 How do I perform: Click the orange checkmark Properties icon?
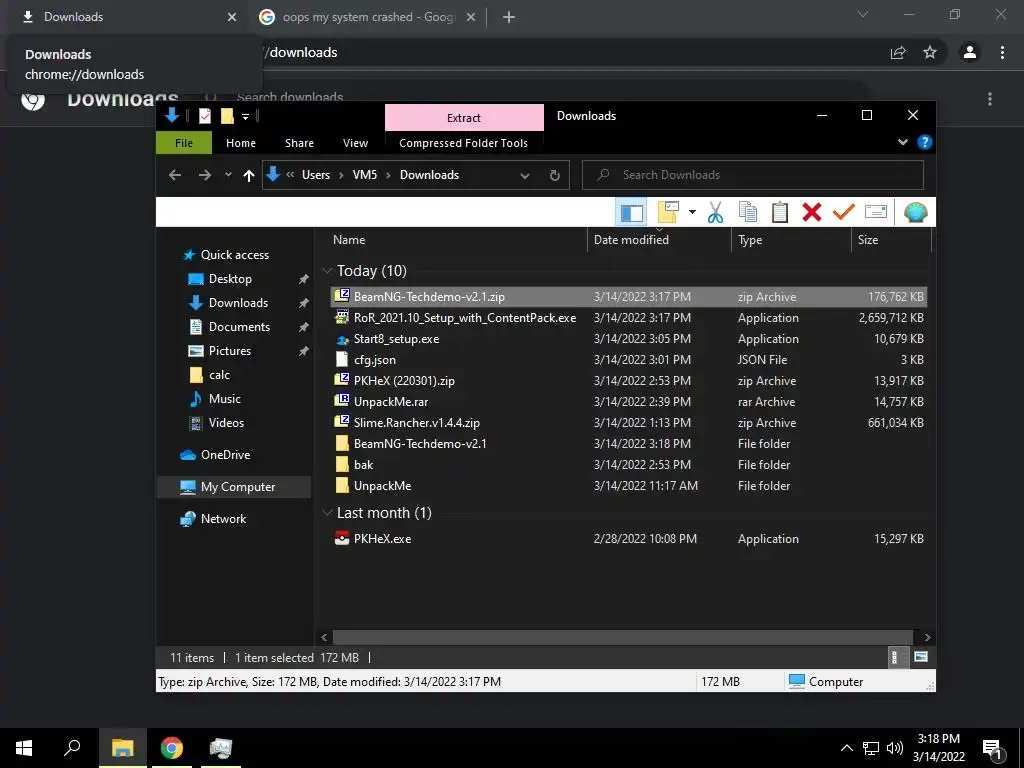[844, 212]
